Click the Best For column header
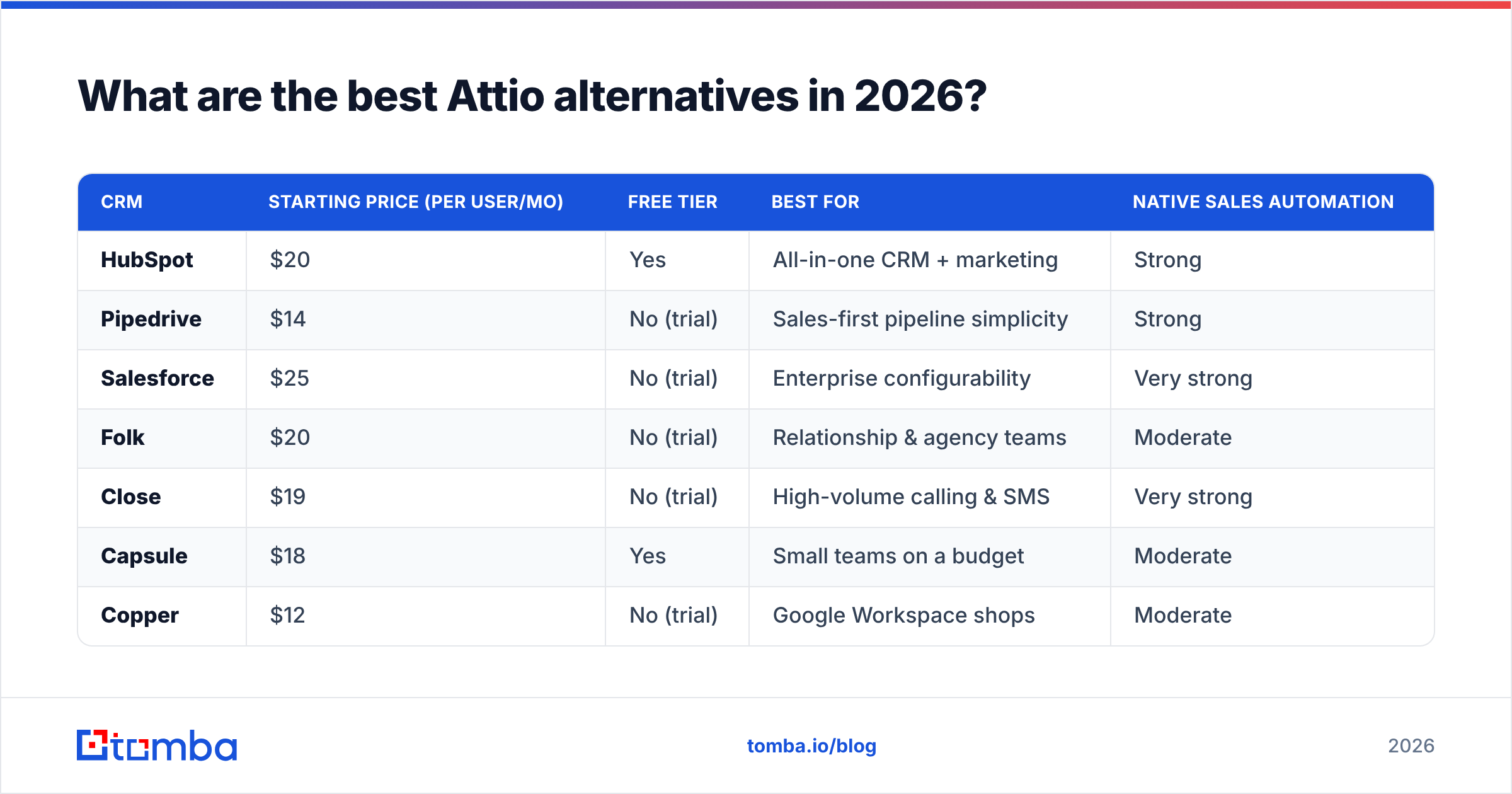 (x=815, y=202)
